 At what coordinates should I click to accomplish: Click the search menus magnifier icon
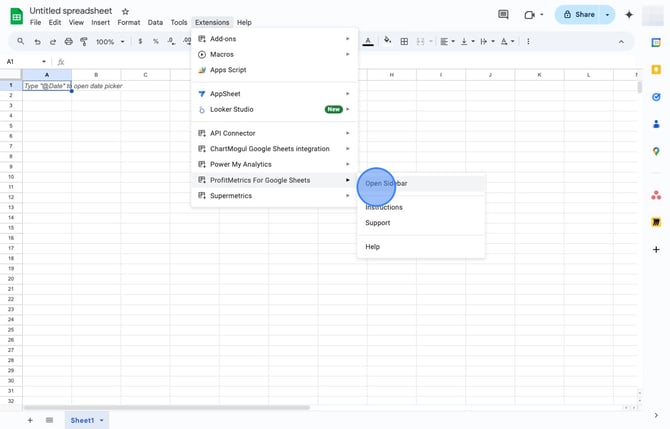pos(21,41)
